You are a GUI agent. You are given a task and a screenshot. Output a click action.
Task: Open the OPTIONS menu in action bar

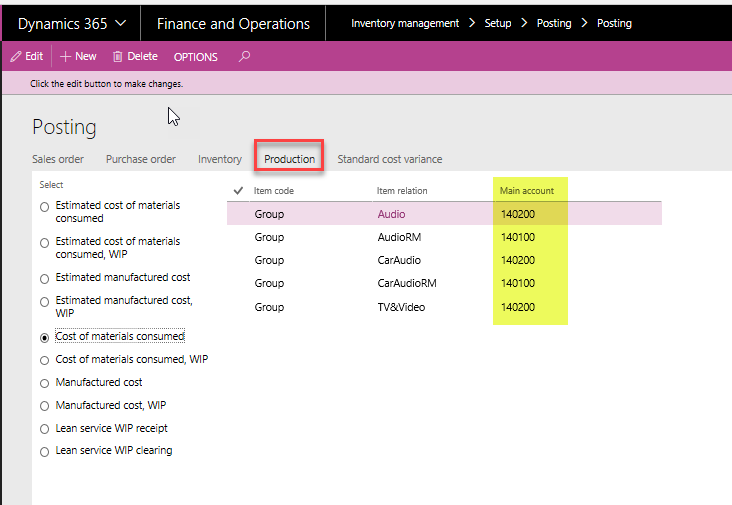[195, 57]
